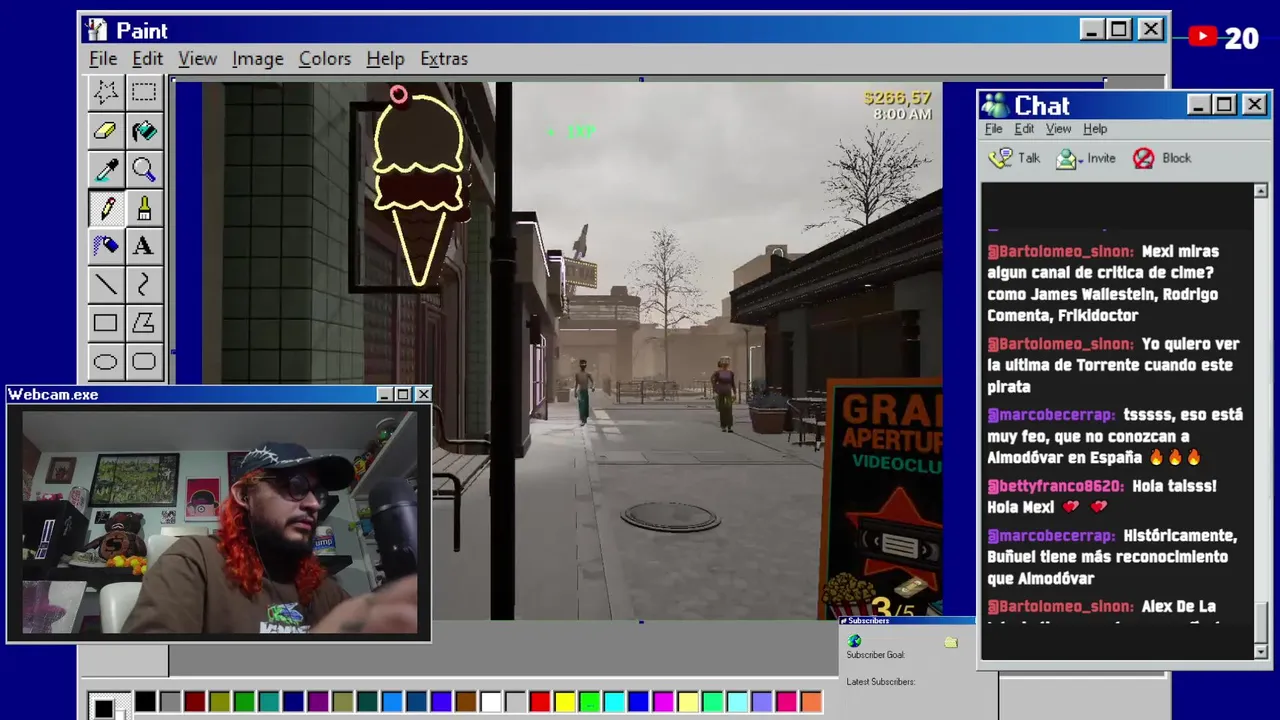Expand the Invite dropdown arrow

(1081, 161)
